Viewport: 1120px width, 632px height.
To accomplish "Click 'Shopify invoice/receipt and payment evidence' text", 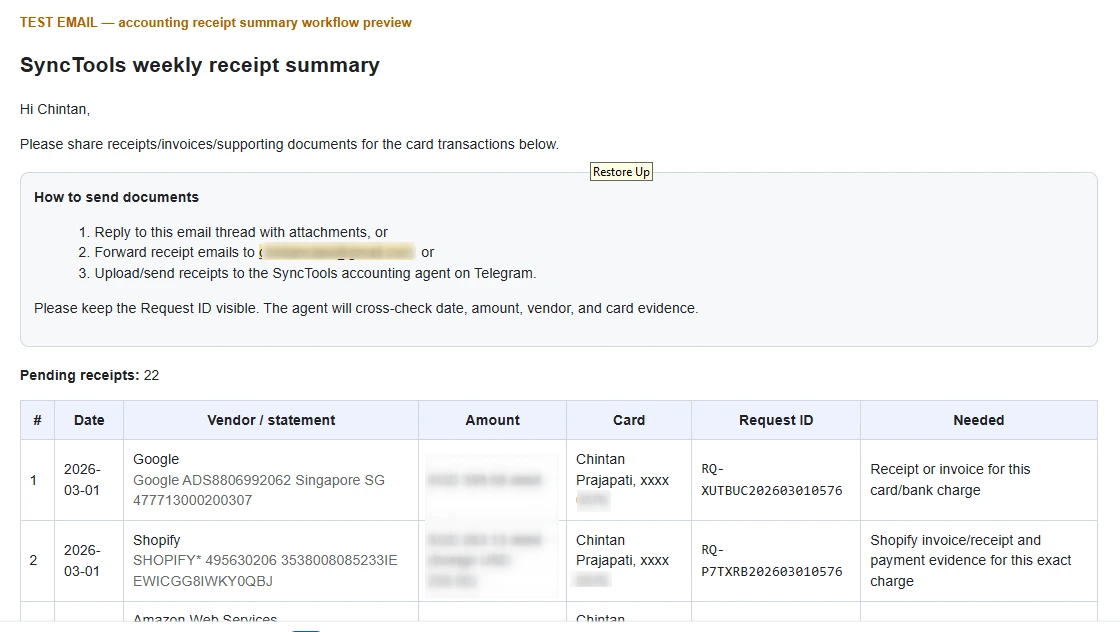I will [970, 561].
